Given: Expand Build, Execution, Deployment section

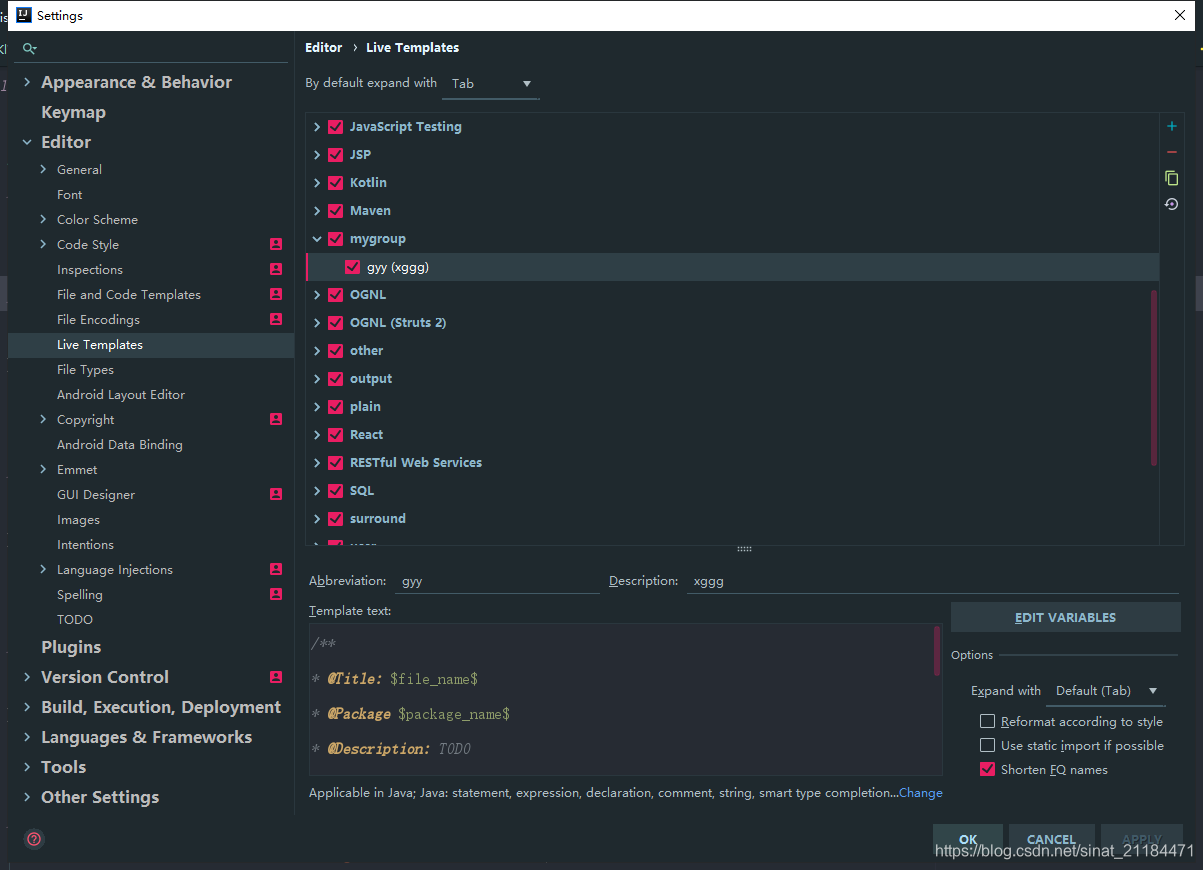Looking at the screenshot, I should point(27,707).
